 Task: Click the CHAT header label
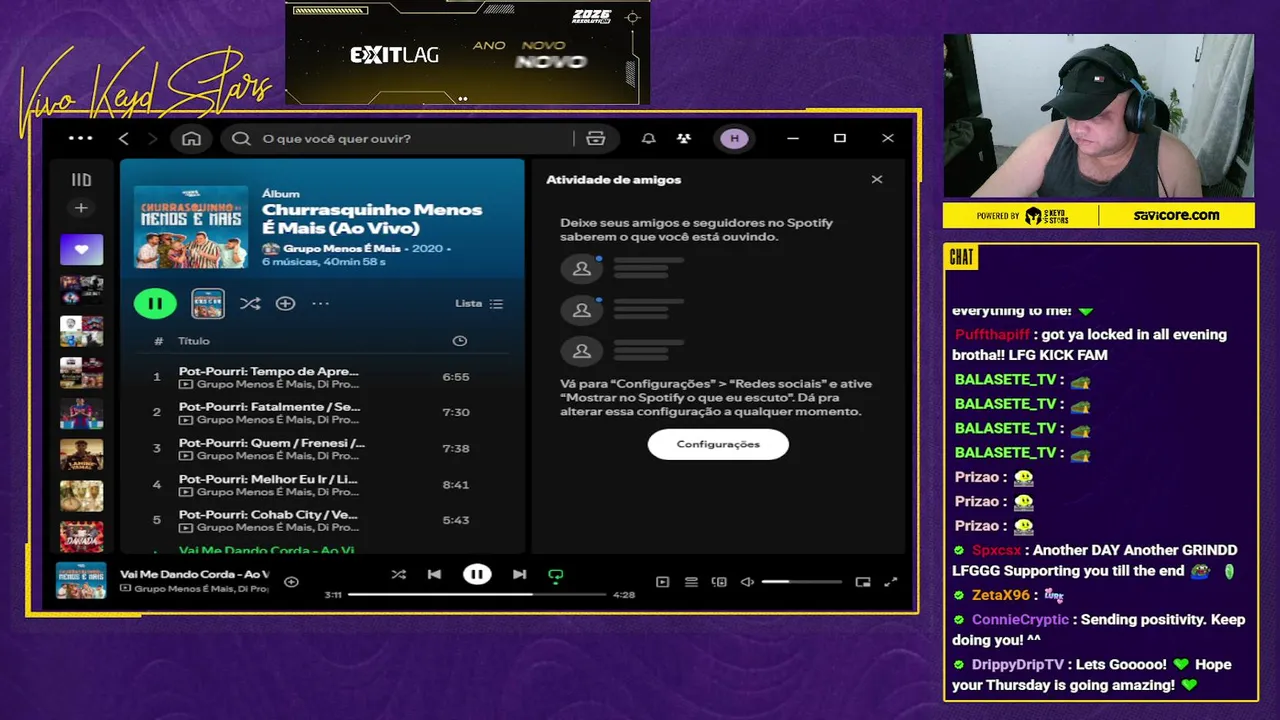tap(961, 257)
